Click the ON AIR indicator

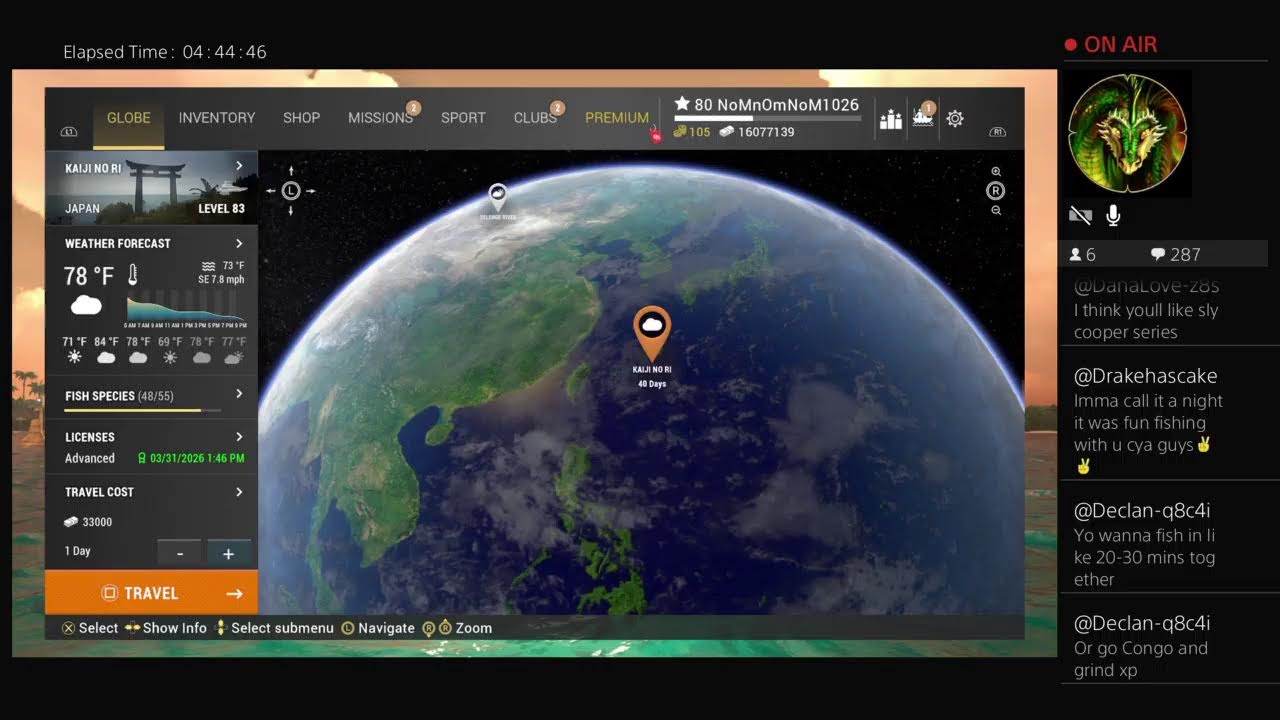point(1111,44)
